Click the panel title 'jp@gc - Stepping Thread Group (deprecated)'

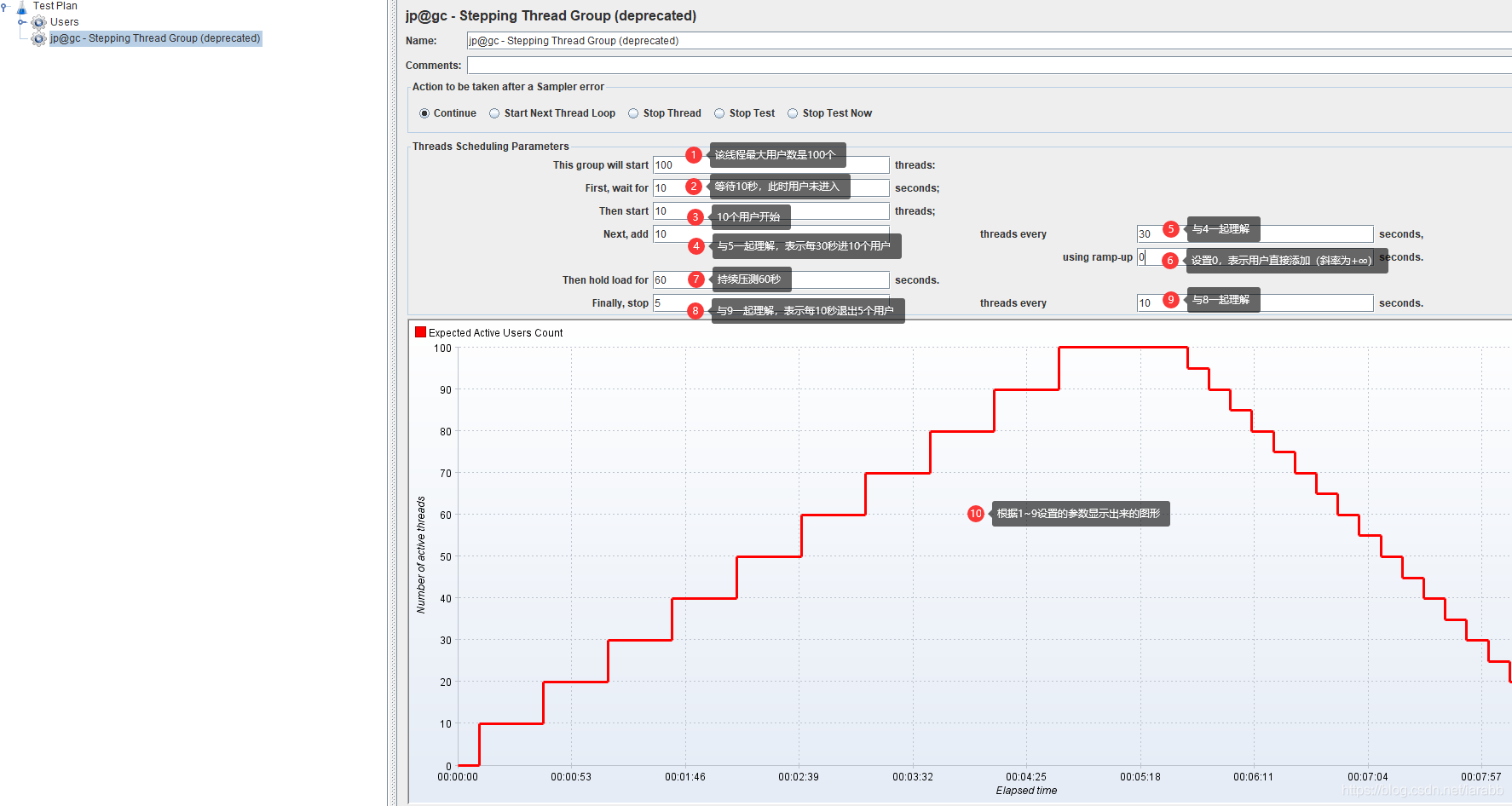551,16
